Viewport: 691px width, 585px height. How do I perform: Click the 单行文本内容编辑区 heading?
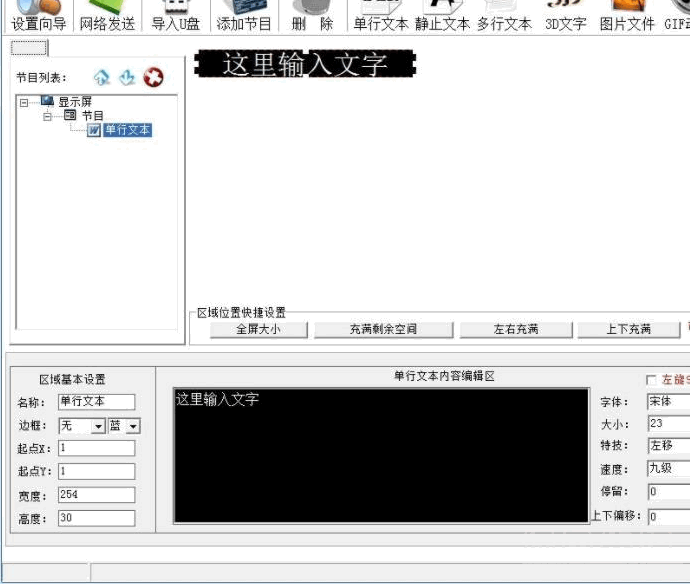[x=444, y=376]
